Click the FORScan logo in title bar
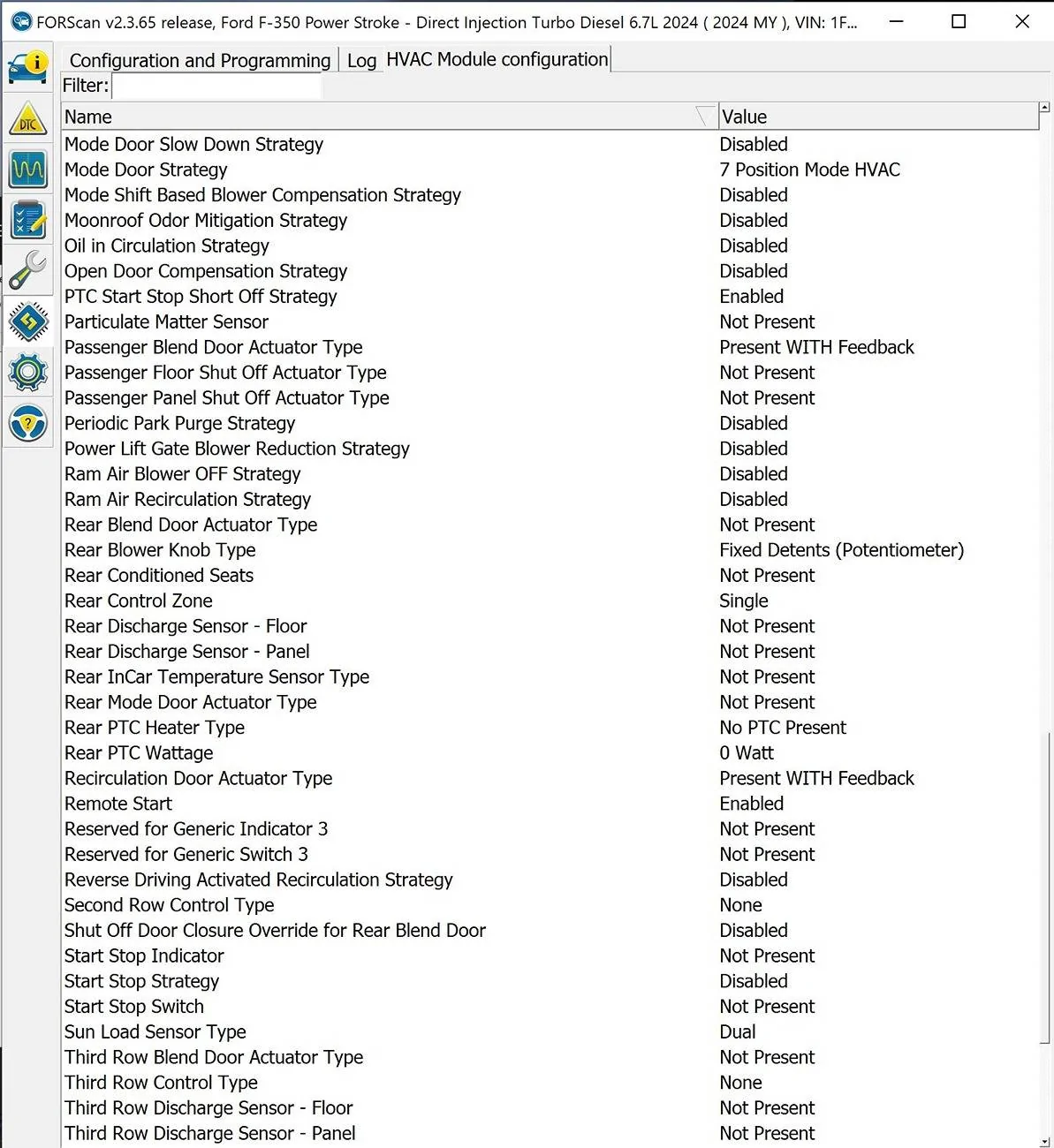This screenshot has width=1054, height=1148. [20, 21]
